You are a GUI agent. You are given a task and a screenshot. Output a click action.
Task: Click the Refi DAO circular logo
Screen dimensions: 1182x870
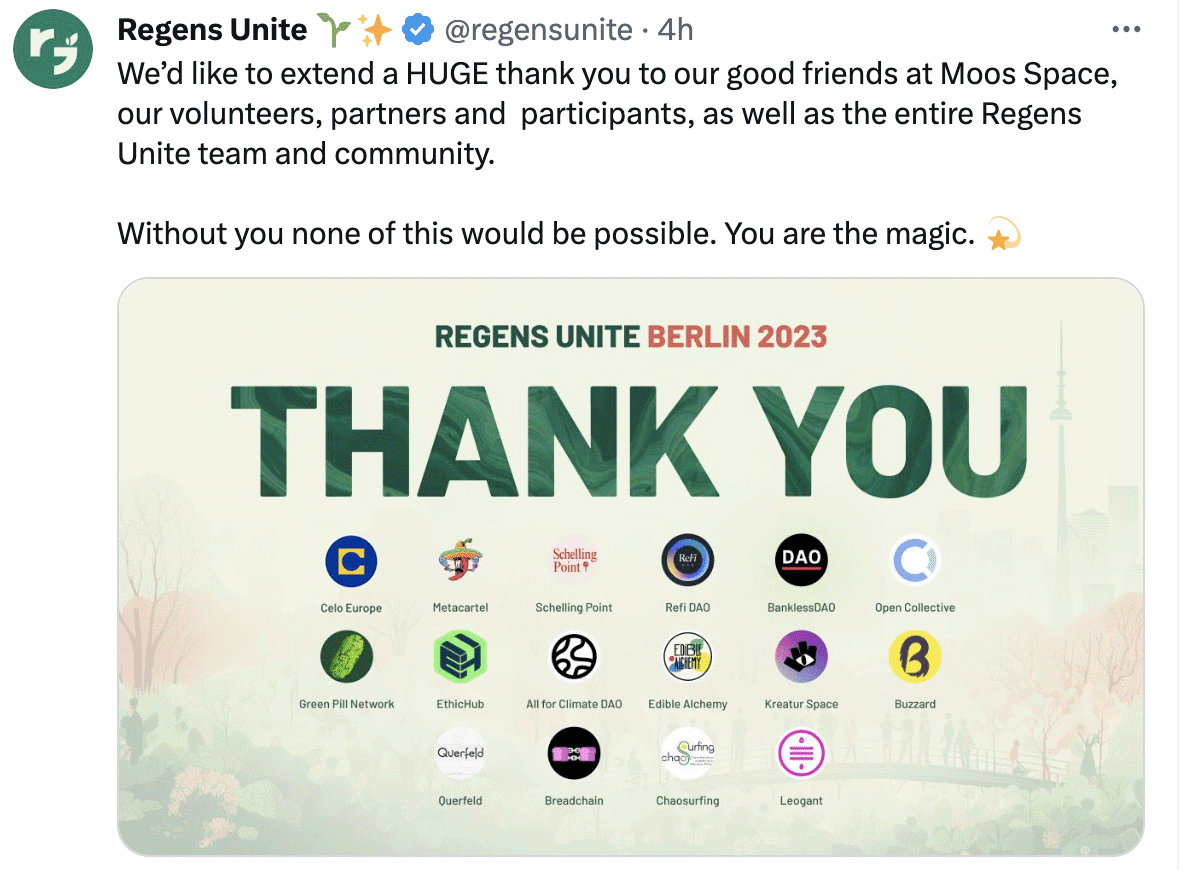pyautogui.click(x=687, y=560)
